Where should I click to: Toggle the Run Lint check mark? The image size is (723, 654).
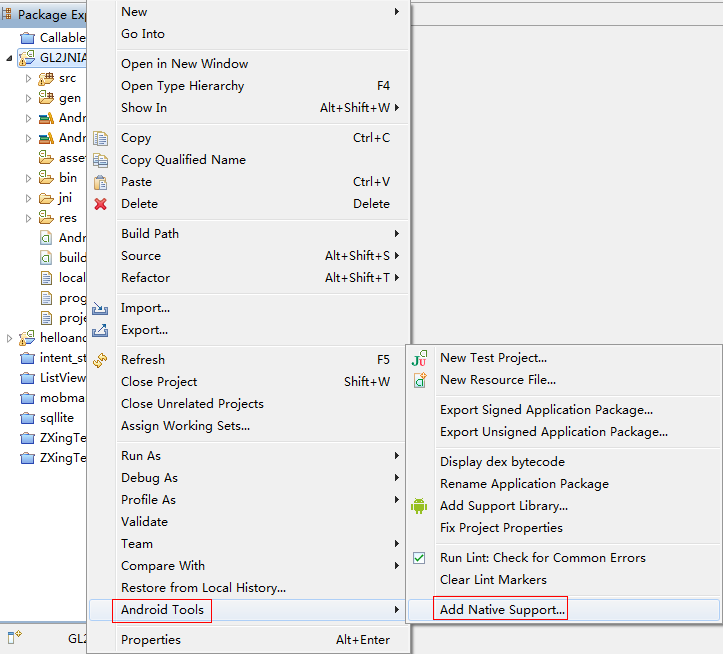(420, 558)
